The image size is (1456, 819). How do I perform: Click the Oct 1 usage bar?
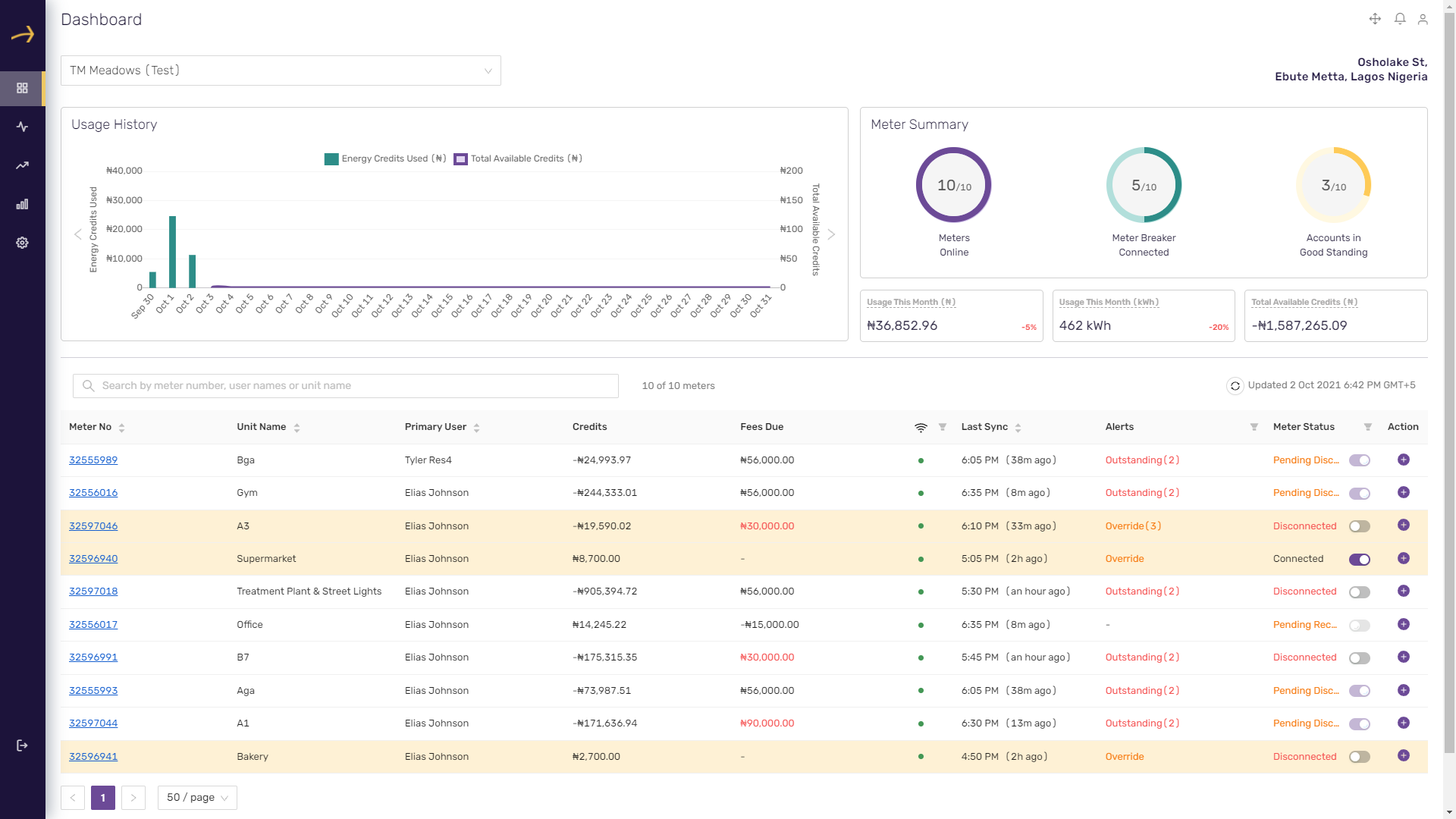(172, 252)
